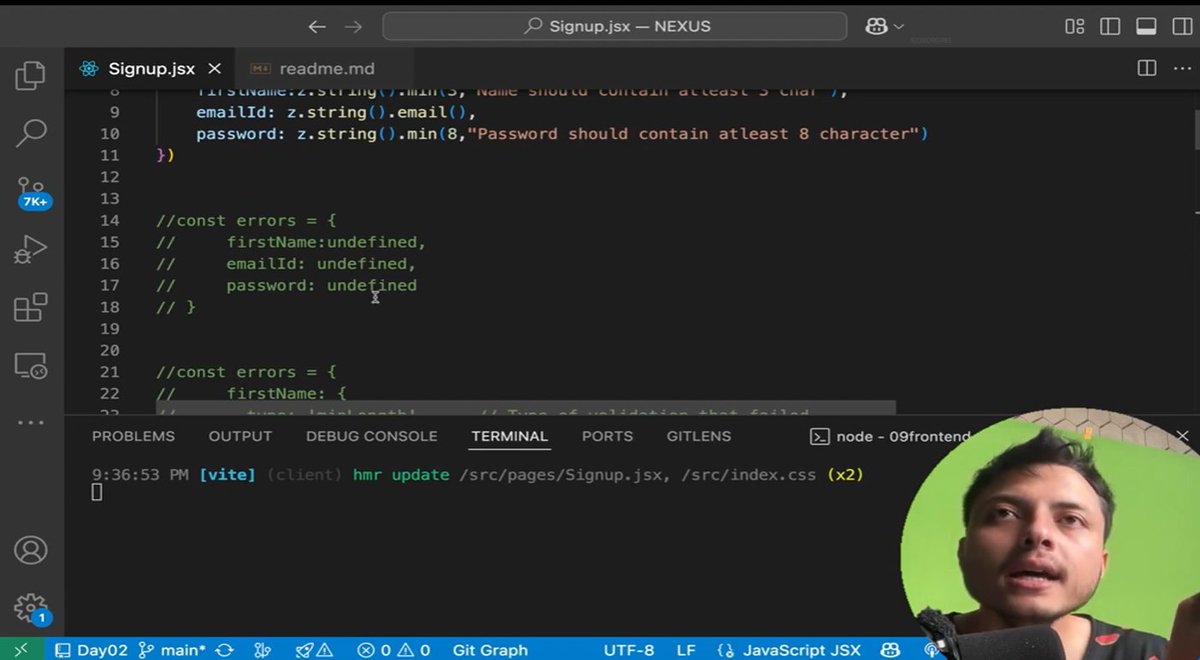Go back with the left arrow
This screenshot has width=1200, height=660.
[317, 26]
